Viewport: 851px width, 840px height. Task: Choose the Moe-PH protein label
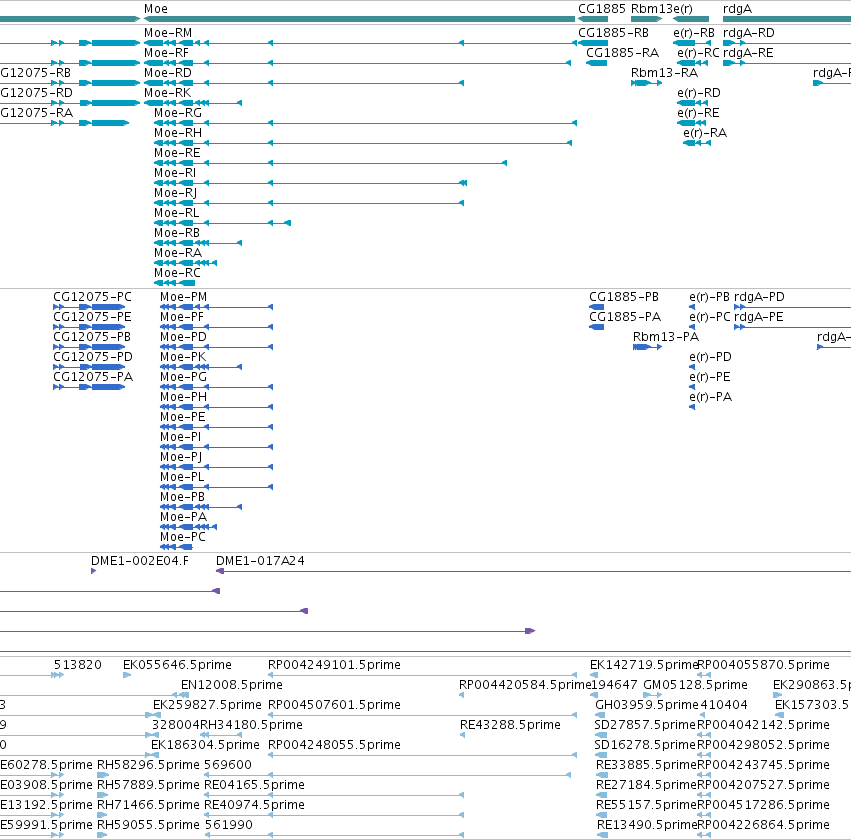click(183, 397)
